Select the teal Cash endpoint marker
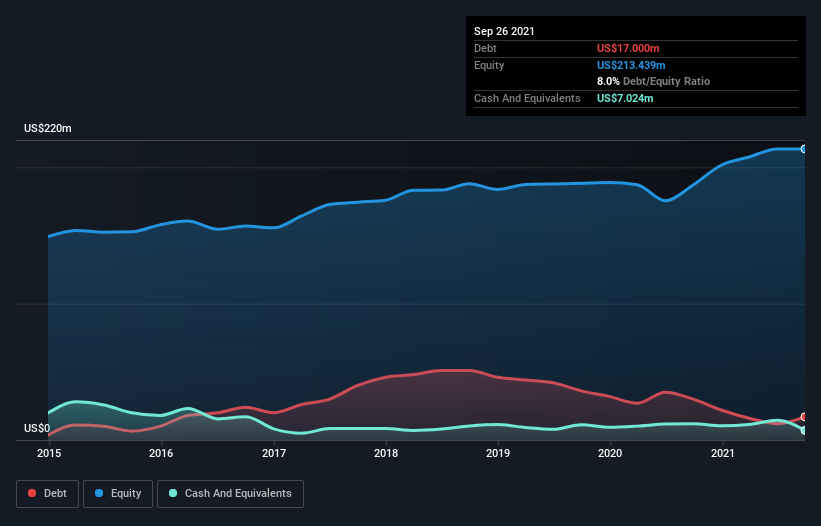The width and height of the screenshot is (821, 526). click(804, 430)
